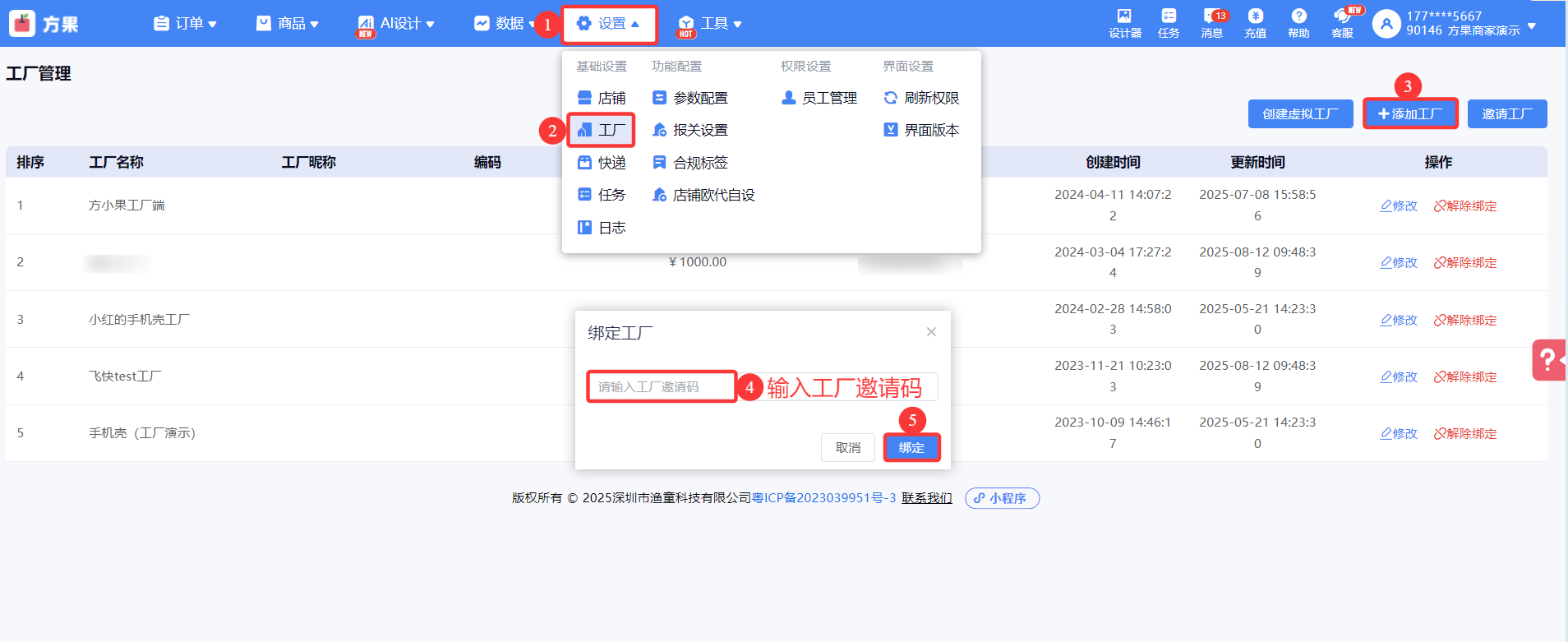Open the 任务 task icon in header
1568x642 pixels.
pos(1168,23)
